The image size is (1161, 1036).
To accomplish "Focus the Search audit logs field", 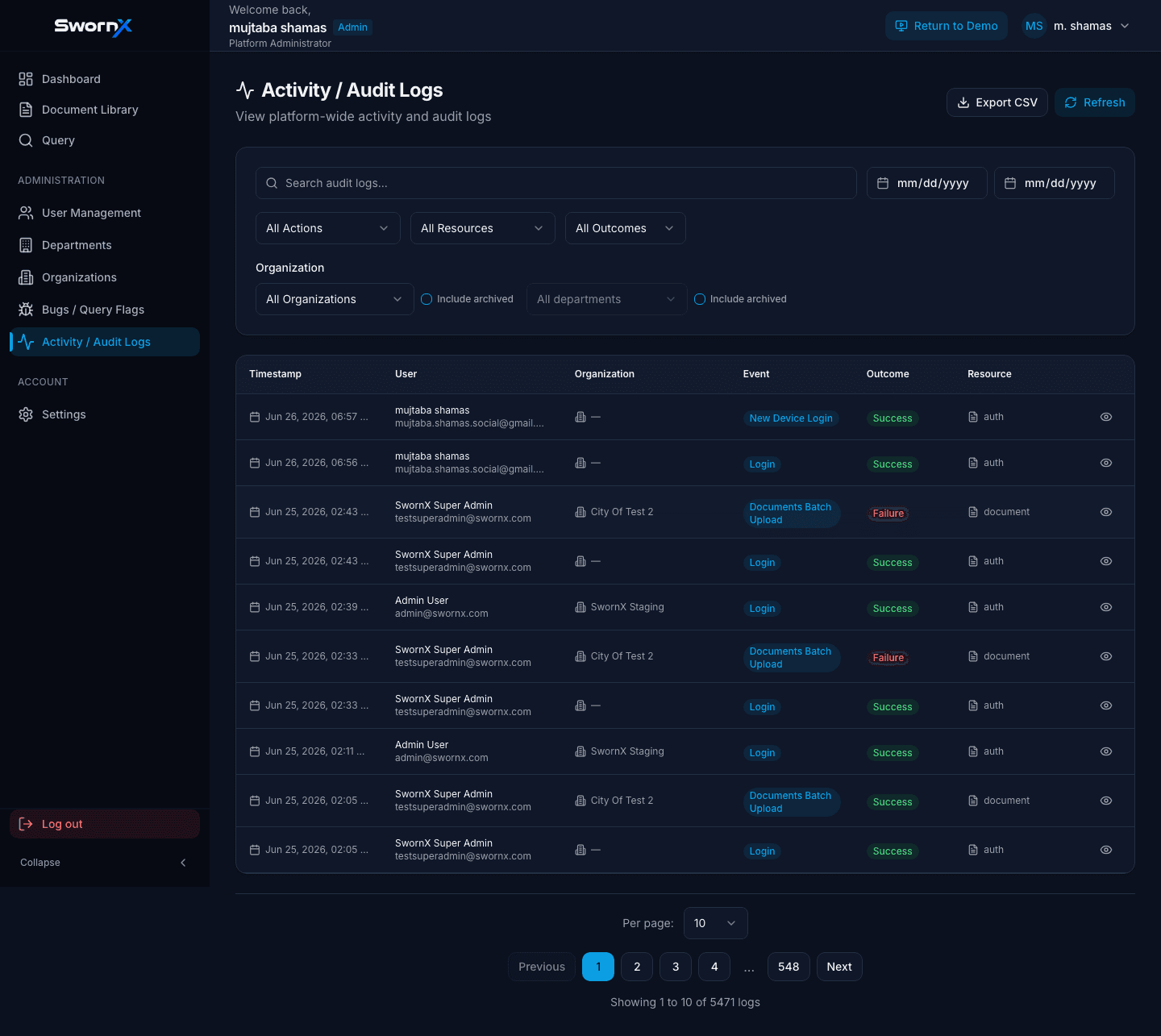I will tap(556, 183).
